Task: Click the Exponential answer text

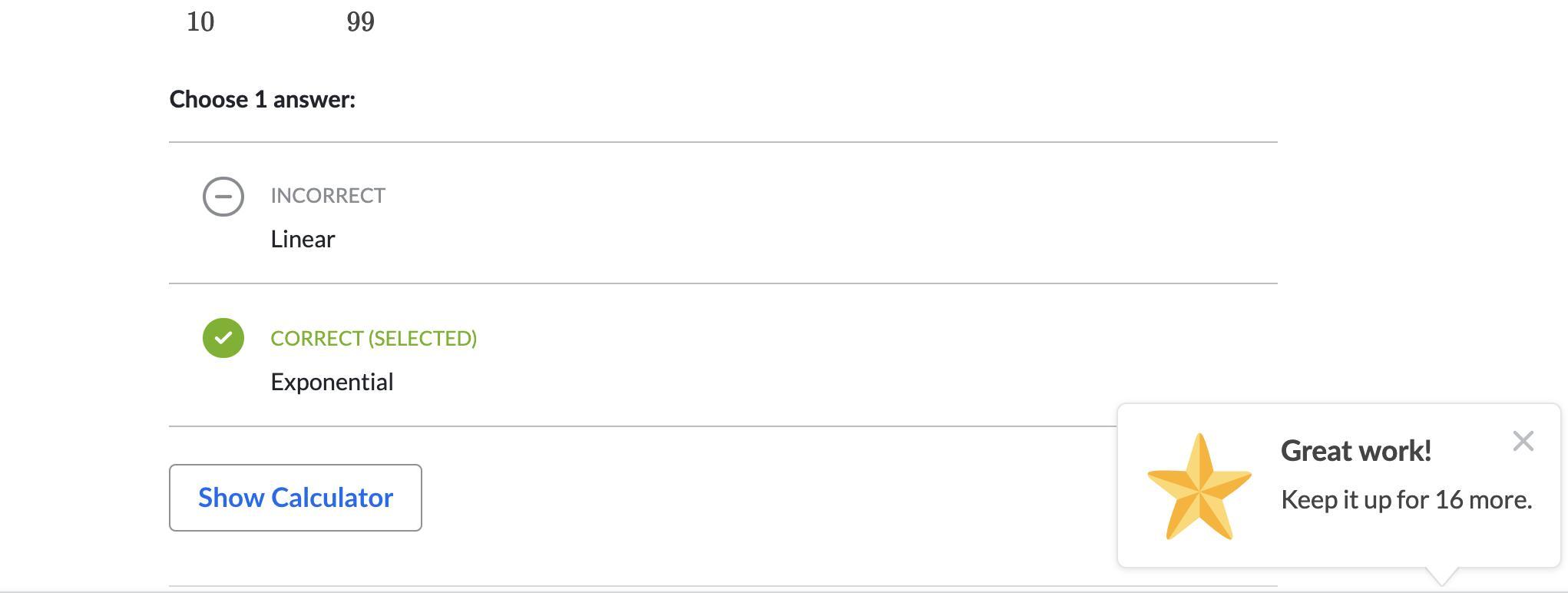Action: coord(332,383)
